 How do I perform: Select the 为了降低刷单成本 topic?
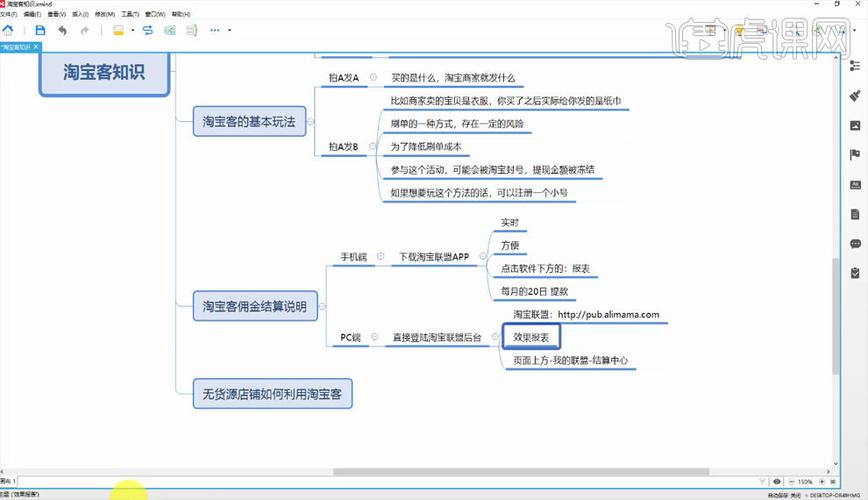426,146
